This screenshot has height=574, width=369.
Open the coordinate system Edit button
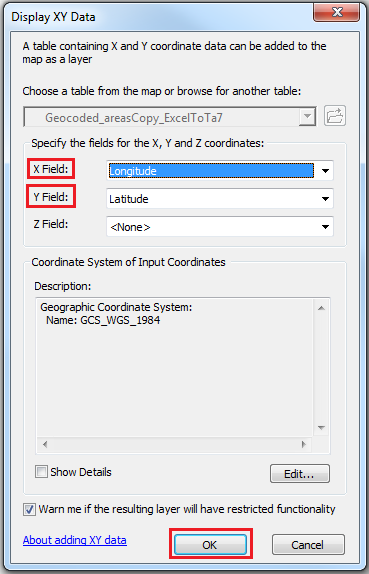[299, 474]
